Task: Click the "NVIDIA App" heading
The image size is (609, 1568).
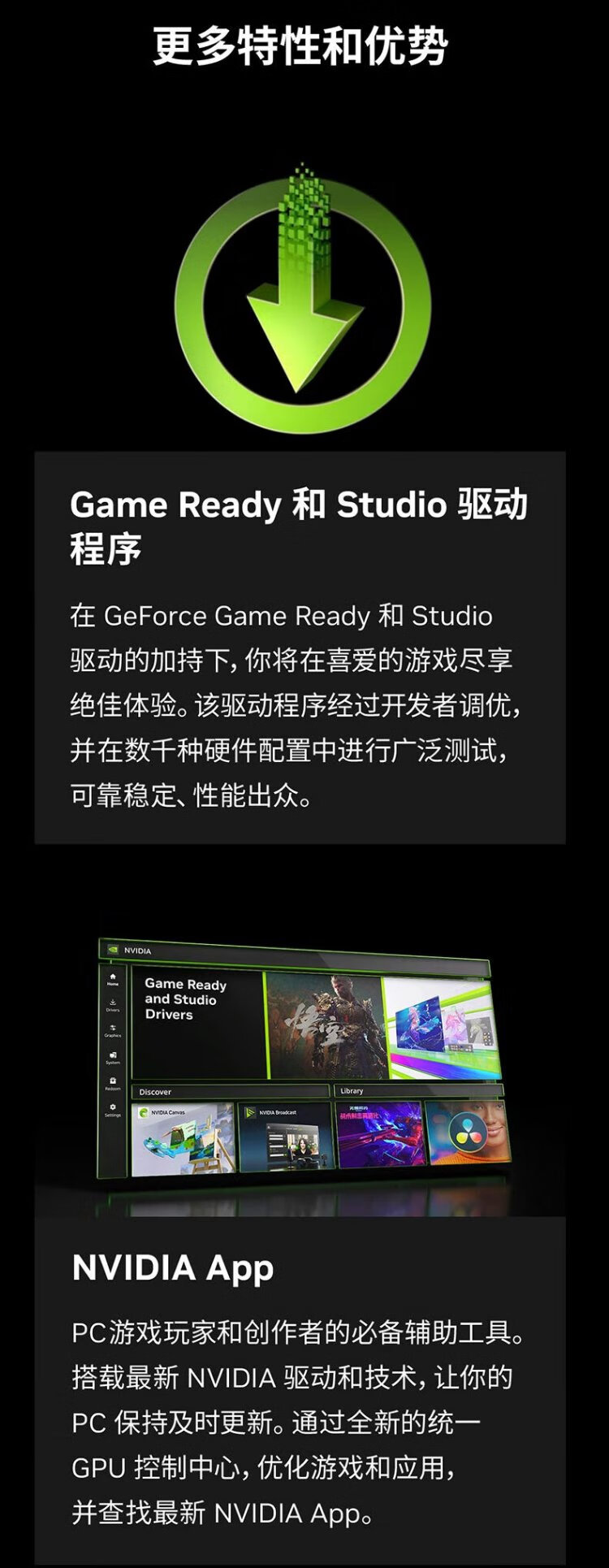Action: 172,1267
